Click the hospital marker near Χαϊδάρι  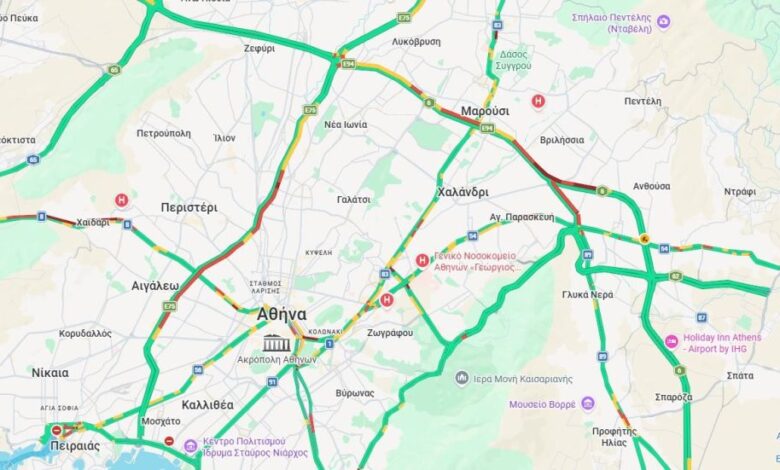click(121, 200)
